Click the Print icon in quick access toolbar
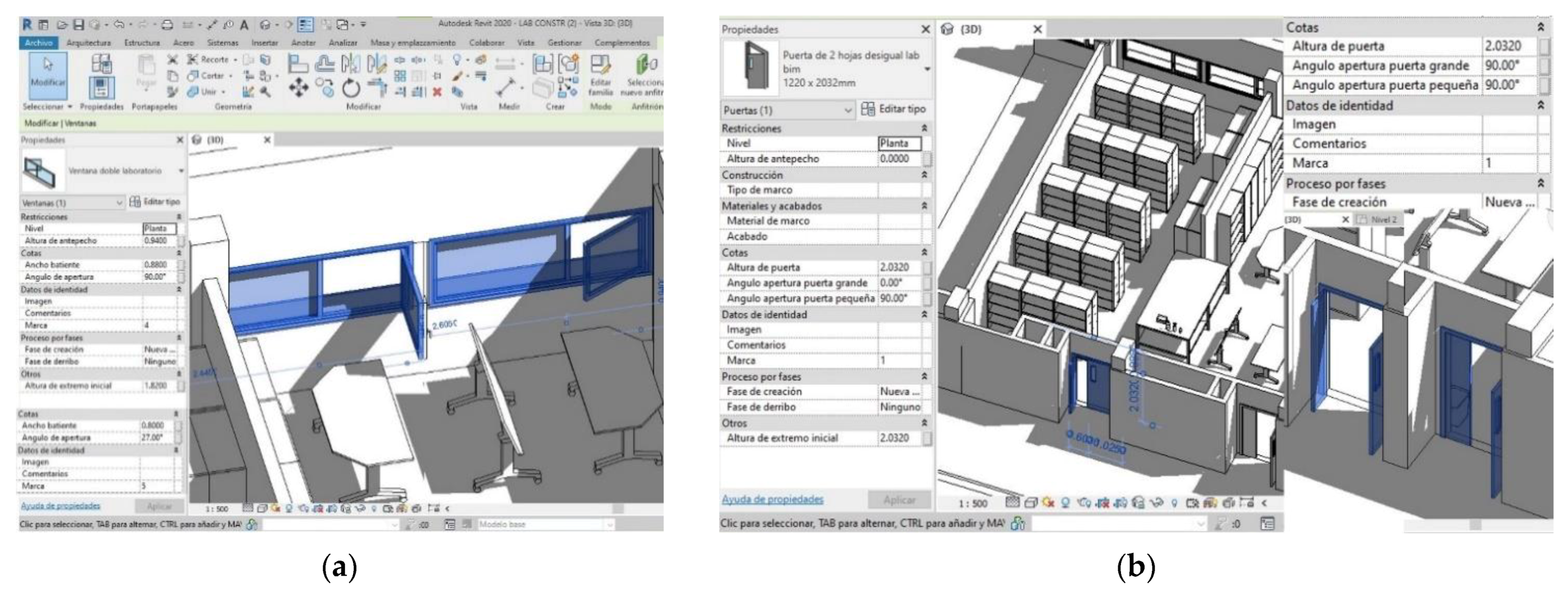 167,25
